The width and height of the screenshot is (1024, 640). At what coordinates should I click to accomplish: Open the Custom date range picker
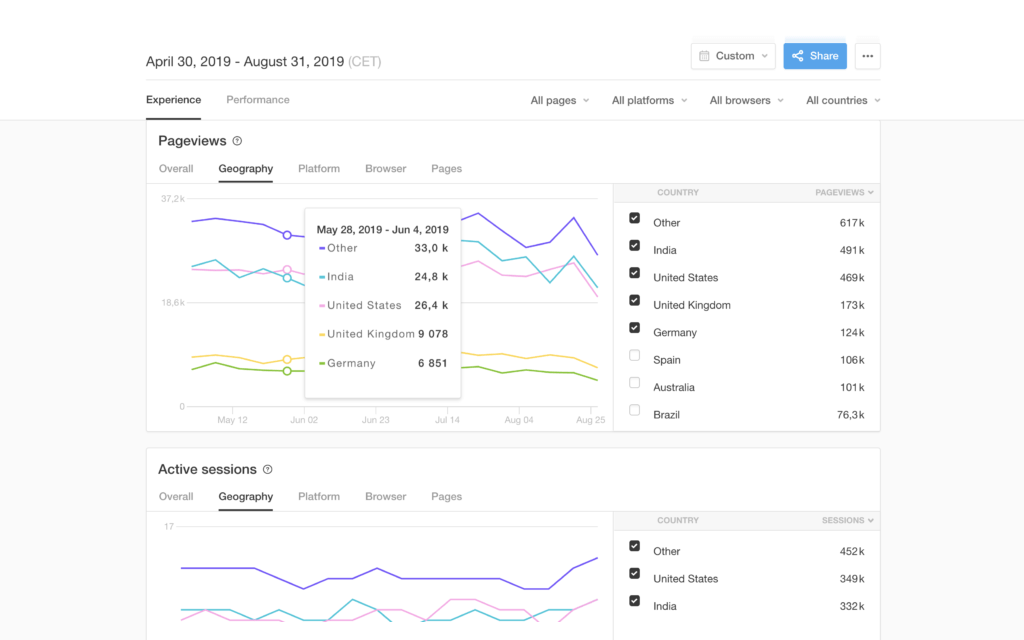pyautogui.click(x=733, y=56)
